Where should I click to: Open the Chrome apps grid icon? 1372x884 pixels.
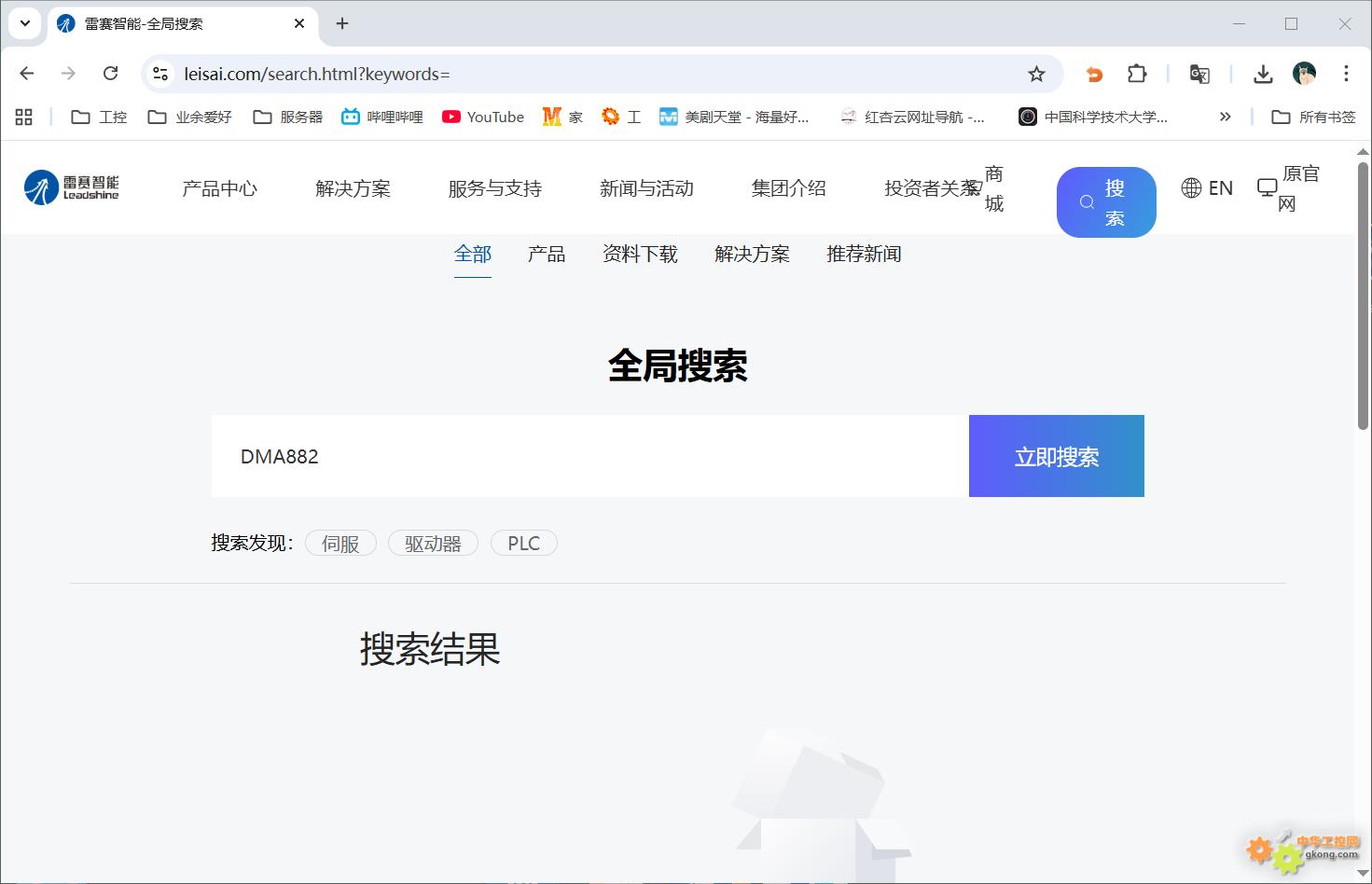pyautogui.click(x=24, y=117)
